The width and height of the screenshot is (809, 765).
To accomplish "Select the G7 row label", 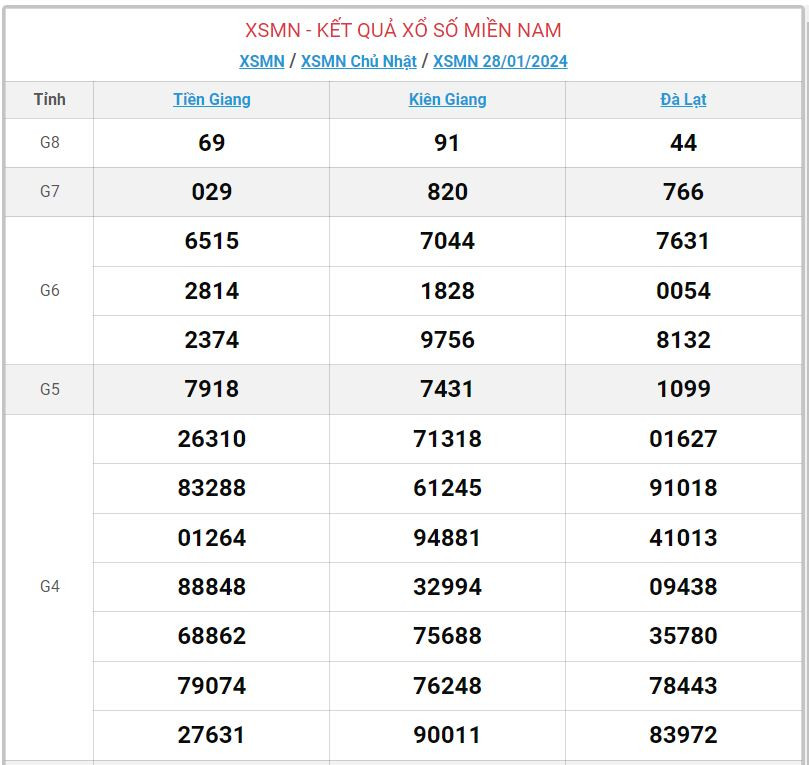I will 49,191.
